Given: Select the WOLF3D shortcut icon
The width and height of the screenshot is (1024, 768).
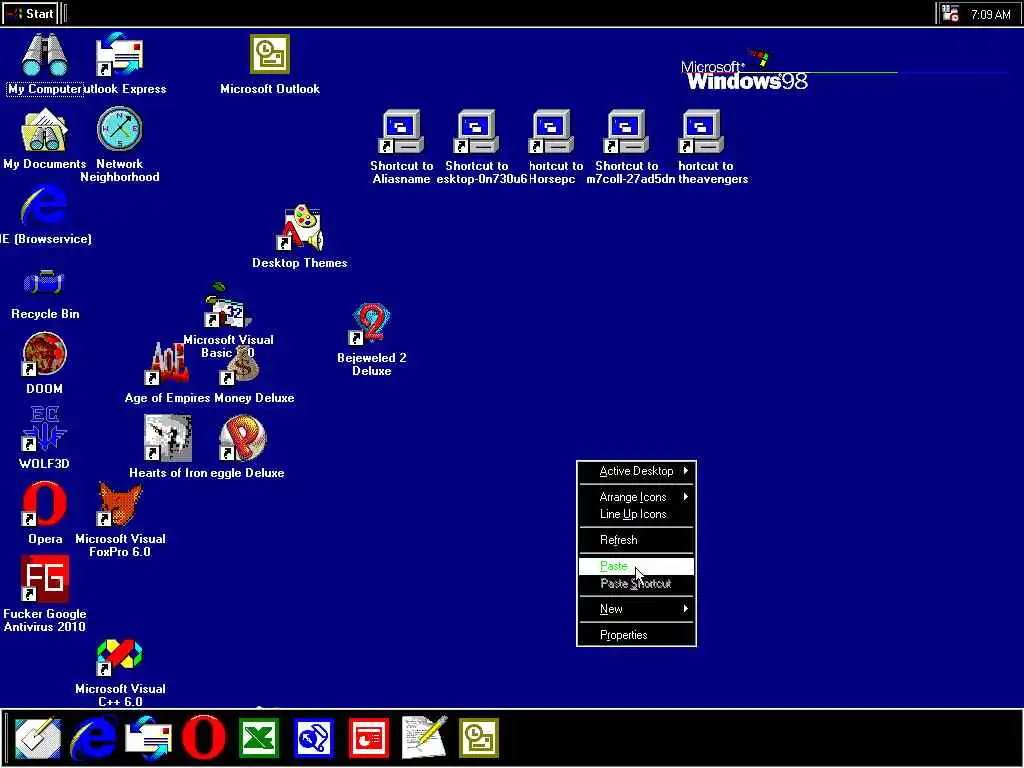Looking at the screenshot, I should [44, 429].
